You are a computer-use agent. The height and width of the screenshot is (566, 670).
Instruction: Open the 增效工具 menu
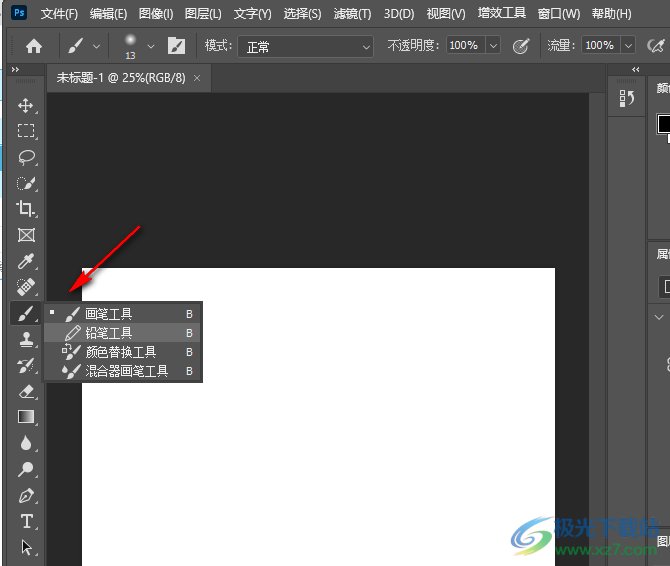pos(502,13)
